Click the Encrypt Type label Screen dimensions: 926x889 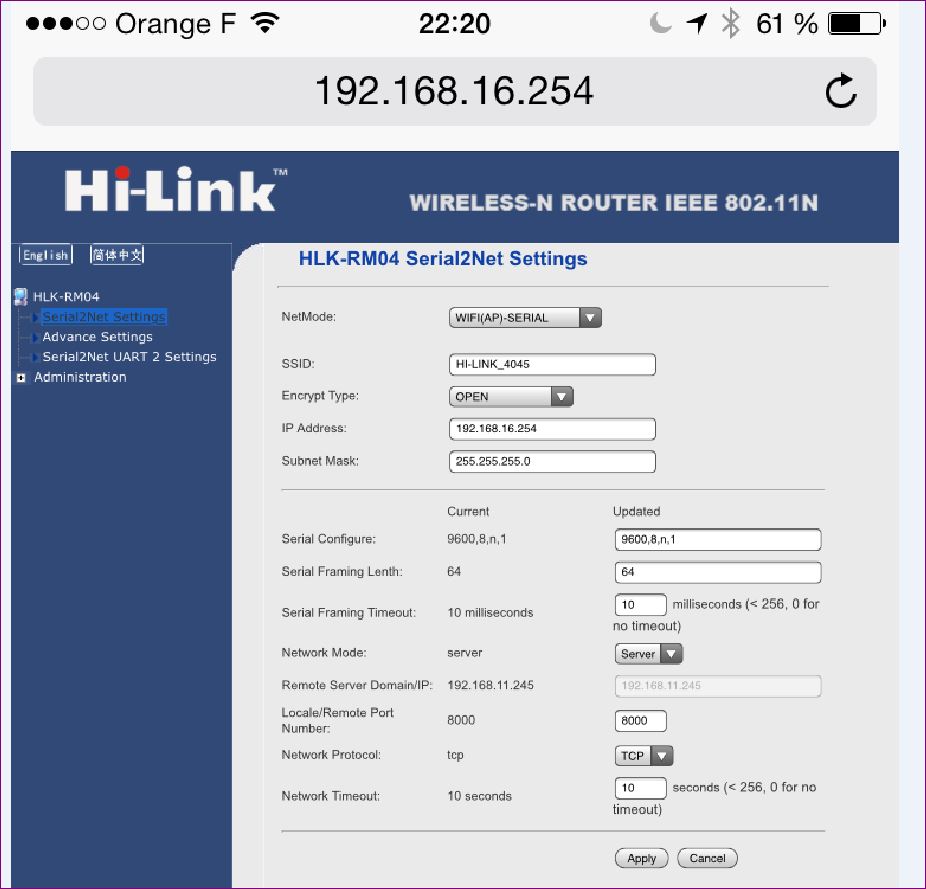click(x=320, y=396)
